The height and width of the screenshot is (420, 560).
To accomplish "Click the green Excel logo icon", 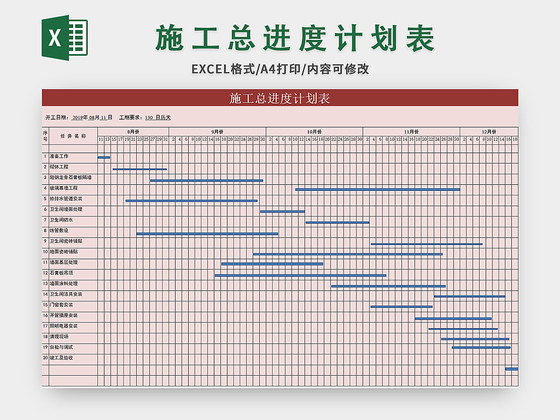I will pyautogui.click(x=65, y=38).
